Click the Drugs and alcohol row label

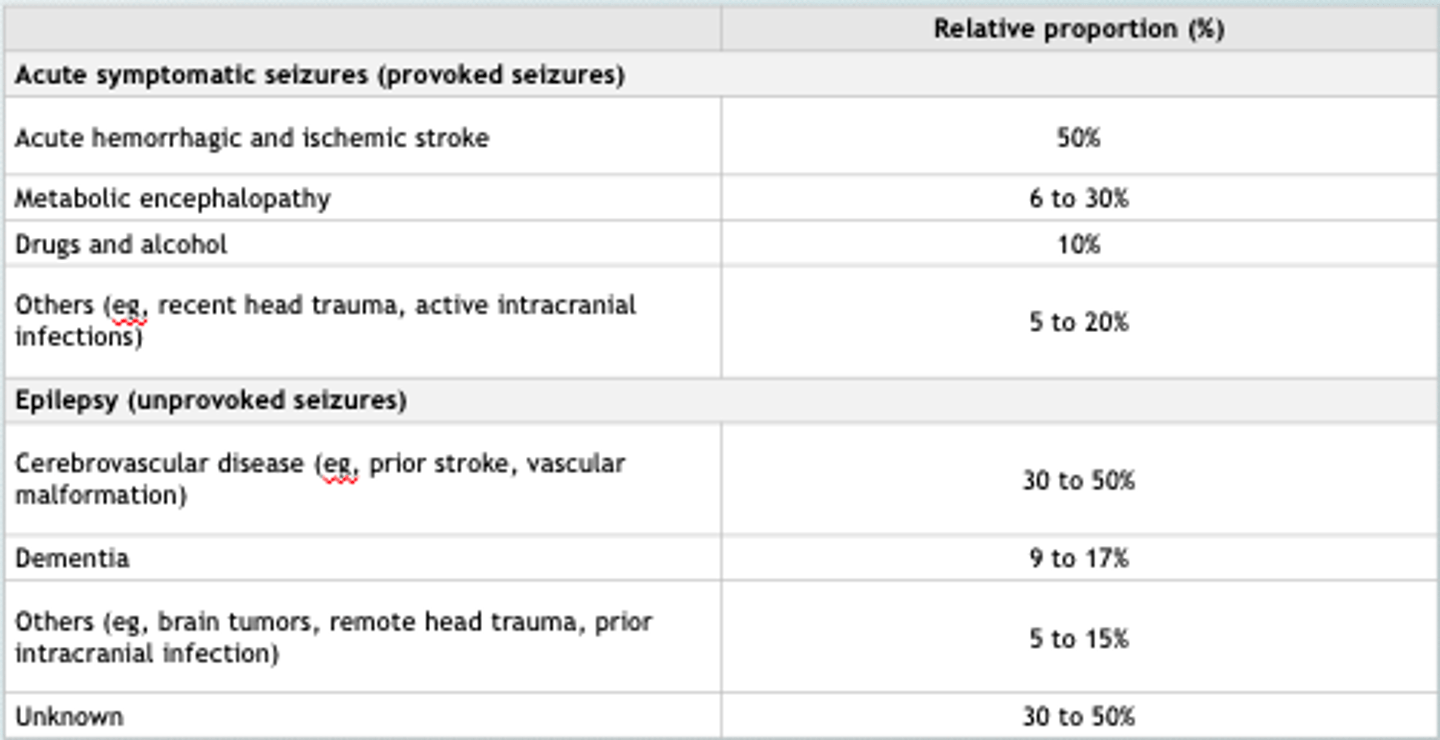[x=121, y=244]
